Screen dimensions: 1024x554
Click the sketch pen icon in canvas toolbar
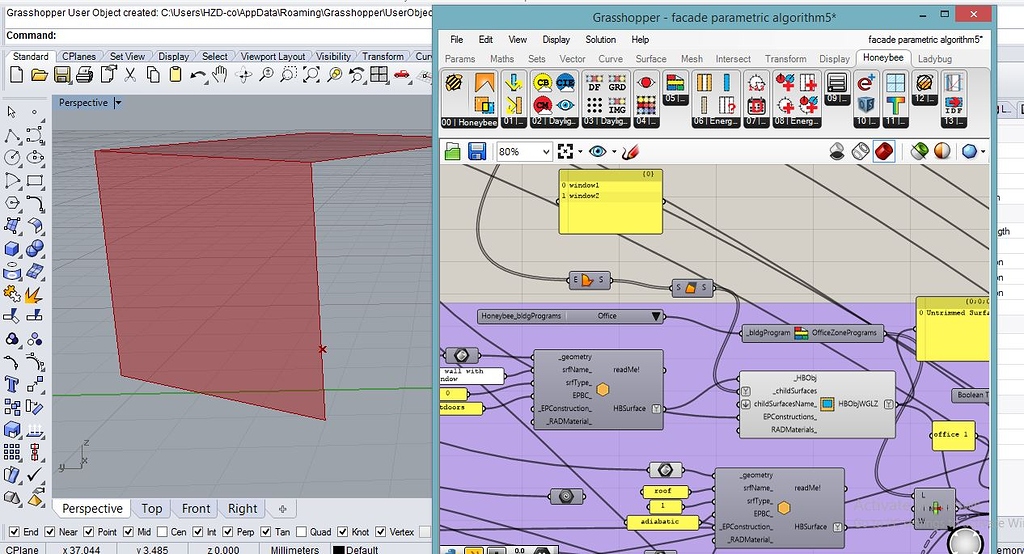point(630,152)
